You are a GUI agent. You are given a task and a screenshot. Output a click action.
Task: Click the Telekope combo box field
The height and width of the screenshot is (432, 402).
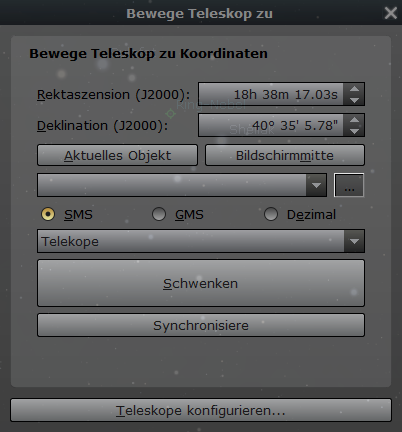click(201, 241)
